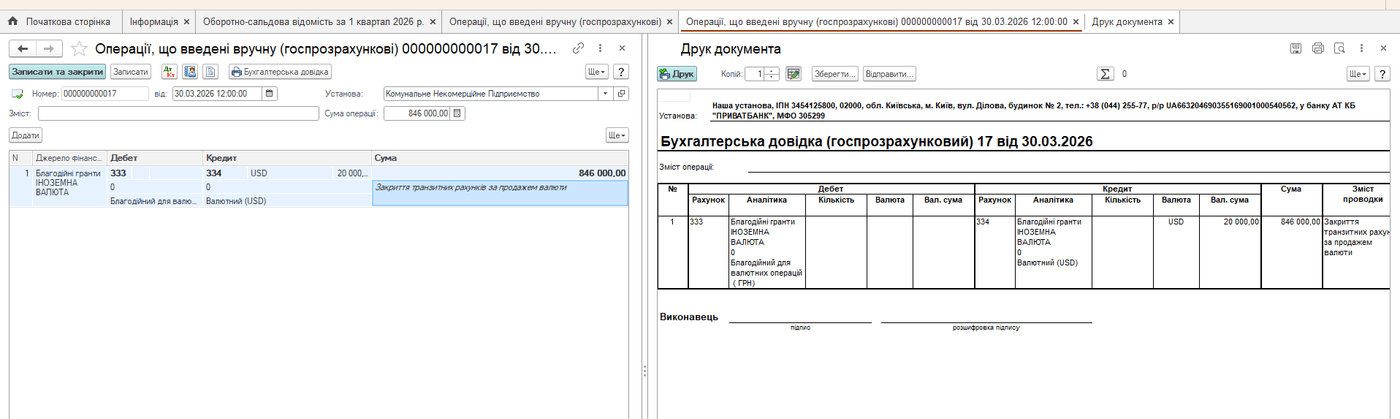1400x419 pixels.
Task: Click the print form title Бухгалтерська довідка
Action: coord(875,141)
